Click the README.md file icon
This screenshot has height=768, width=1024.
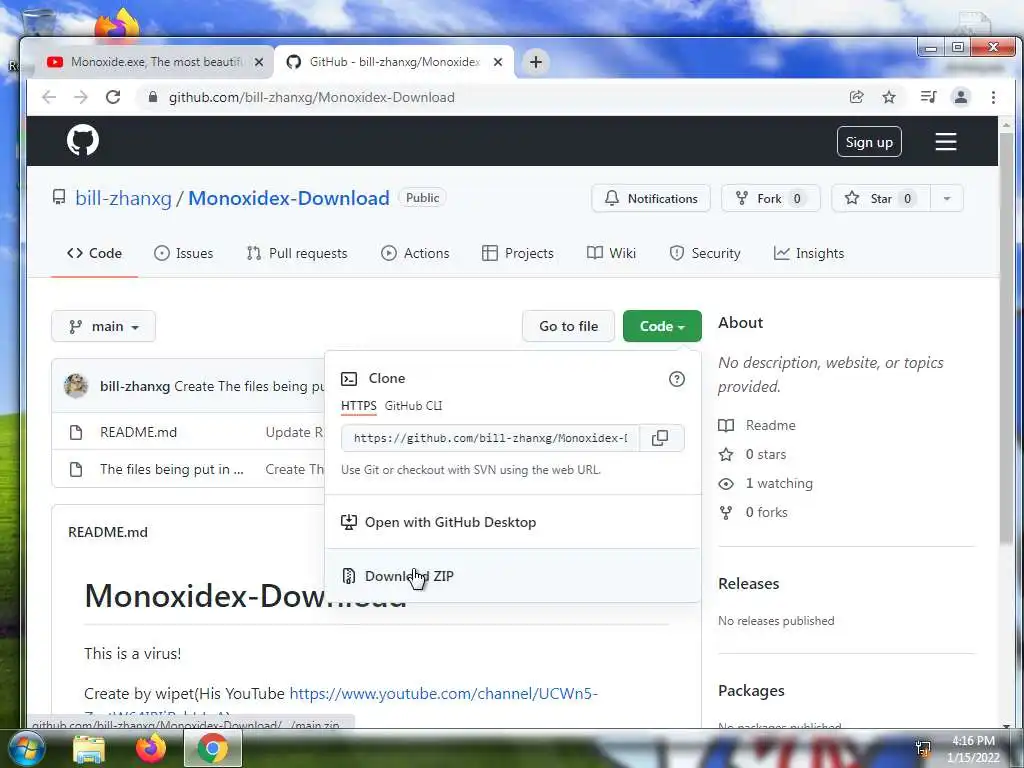click(76, 432)
